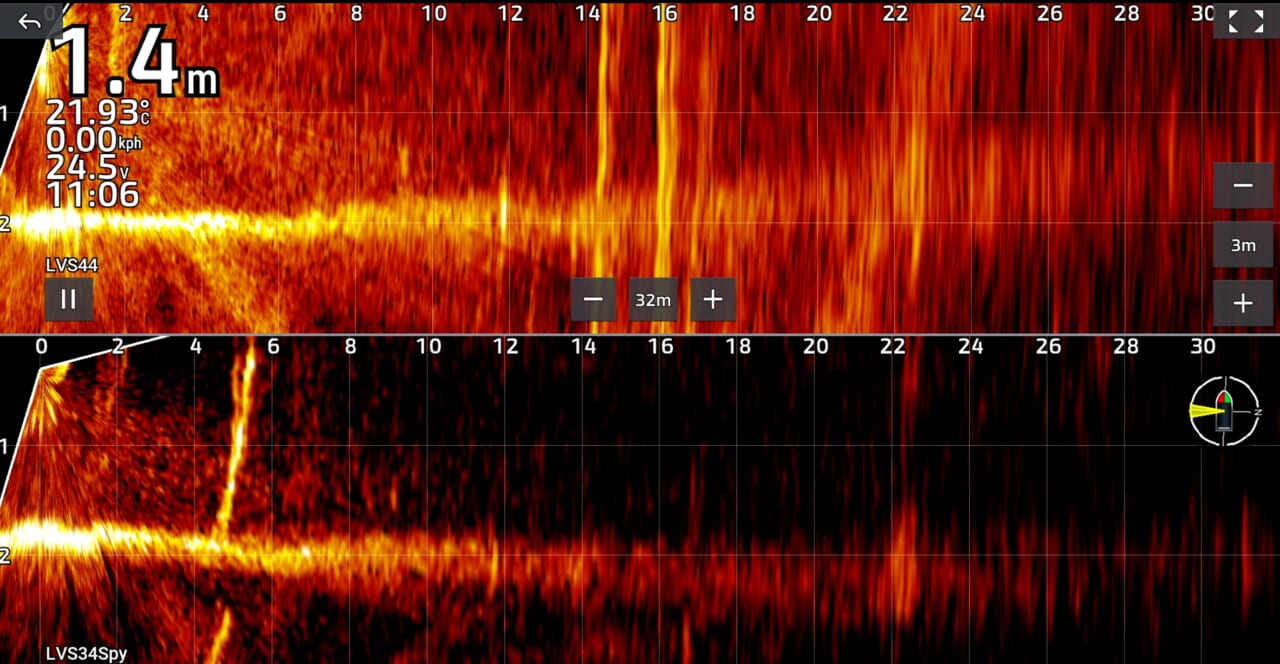Screen dimensions: 1280x664
Task: Open the 32m forward range setting
Action: [x=653, y=299]
